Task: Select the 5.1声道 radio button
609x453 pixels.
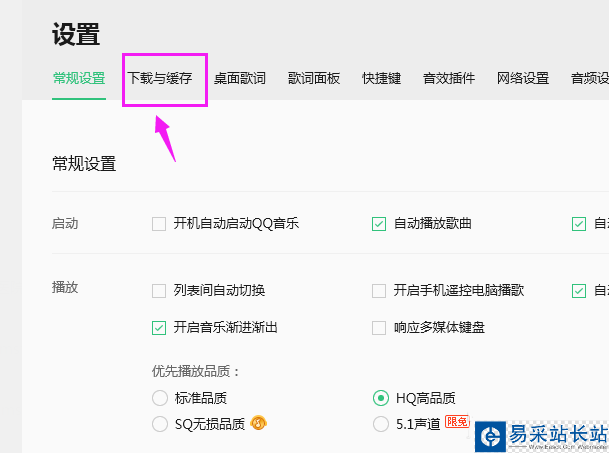Action: 380,424
